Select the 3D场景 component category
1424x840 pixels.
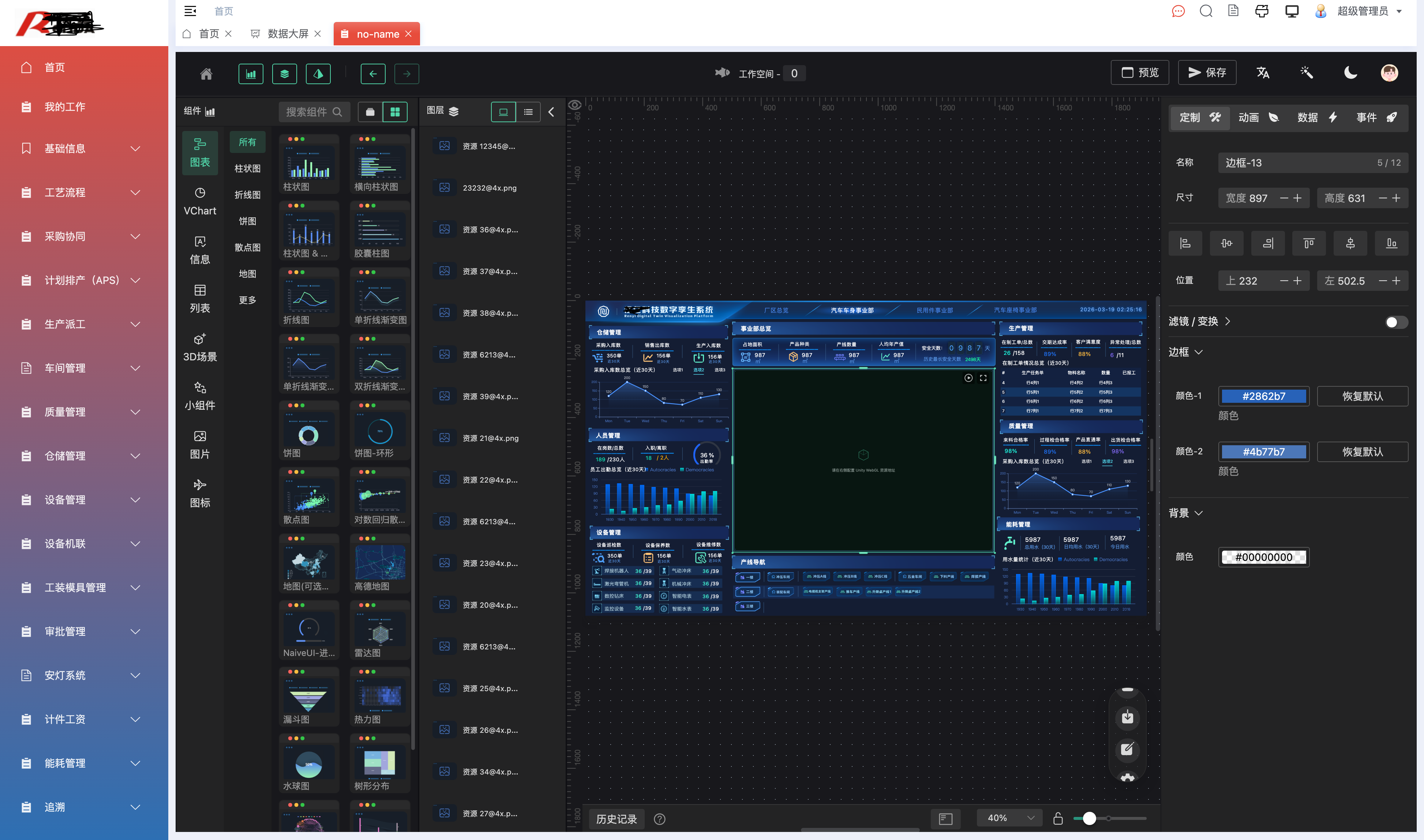pyautogui.click(x=200, y=347)
